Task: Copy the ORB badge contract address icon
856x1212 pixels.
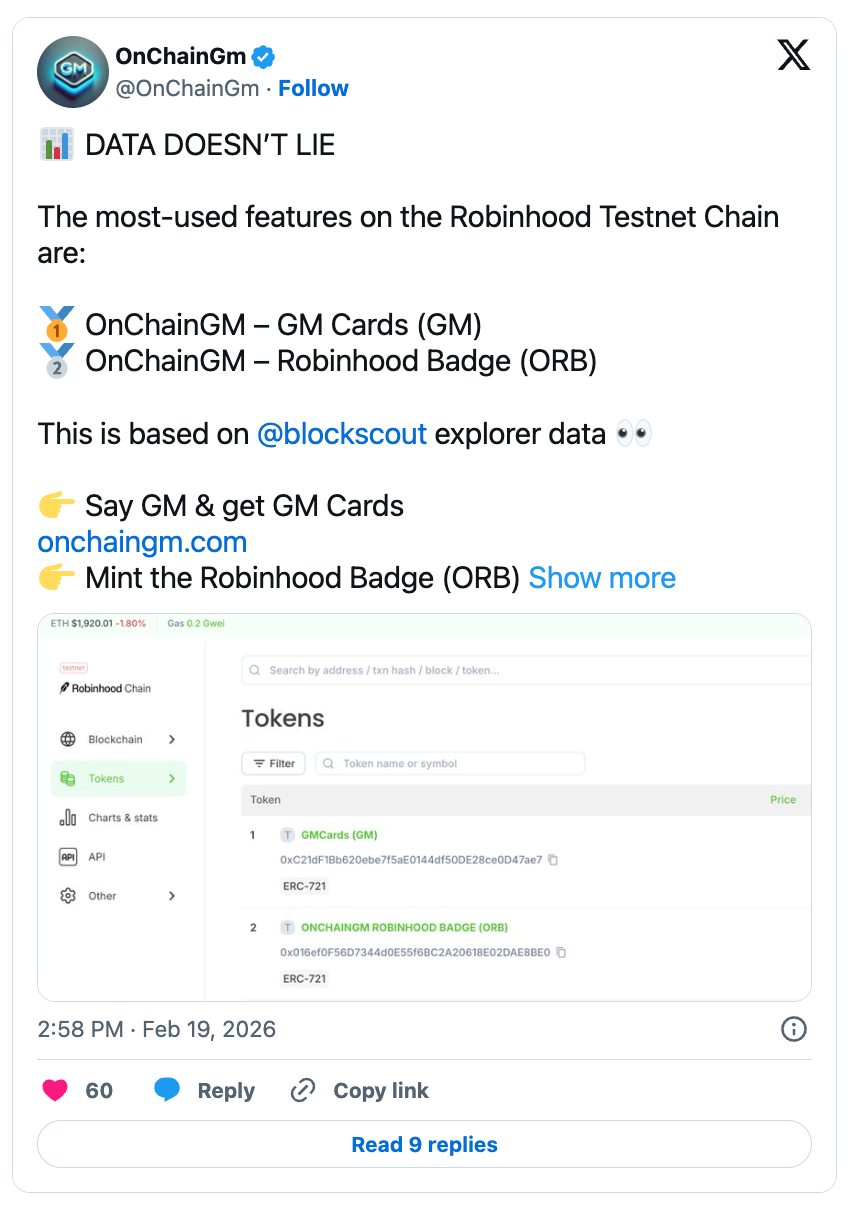Action: pos(561,952)
